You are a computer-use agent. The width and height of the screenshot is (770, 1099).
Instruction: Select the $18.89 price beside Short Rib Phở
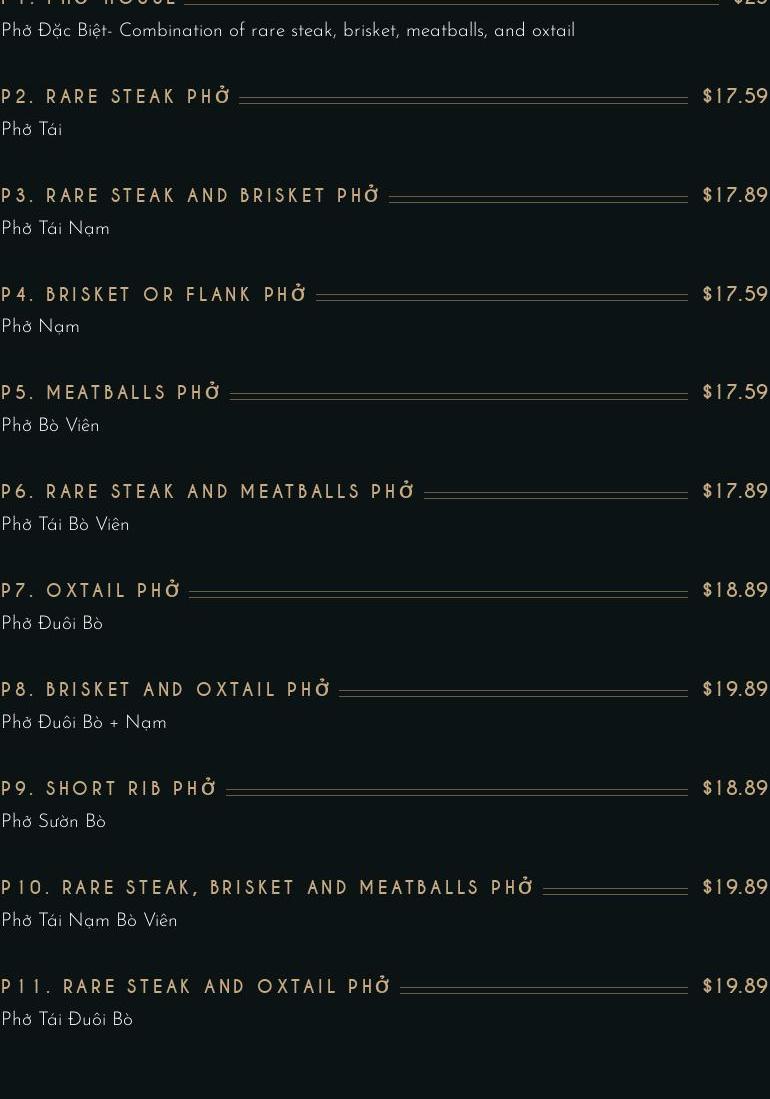coord(735,789)
